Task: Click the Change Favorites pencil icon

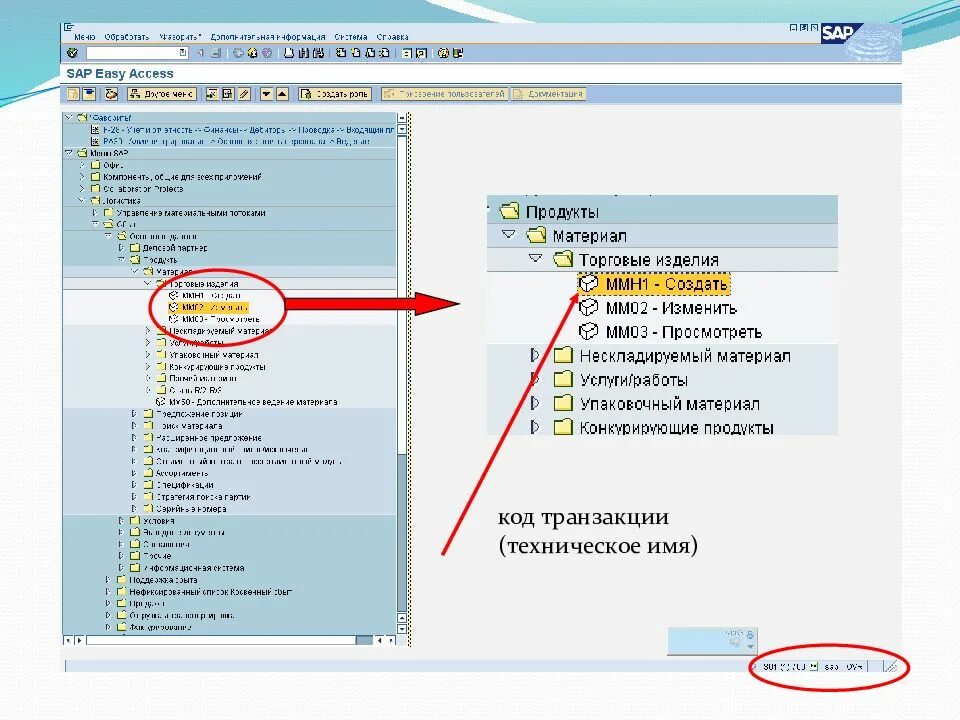Action: [x=244, y=94]
